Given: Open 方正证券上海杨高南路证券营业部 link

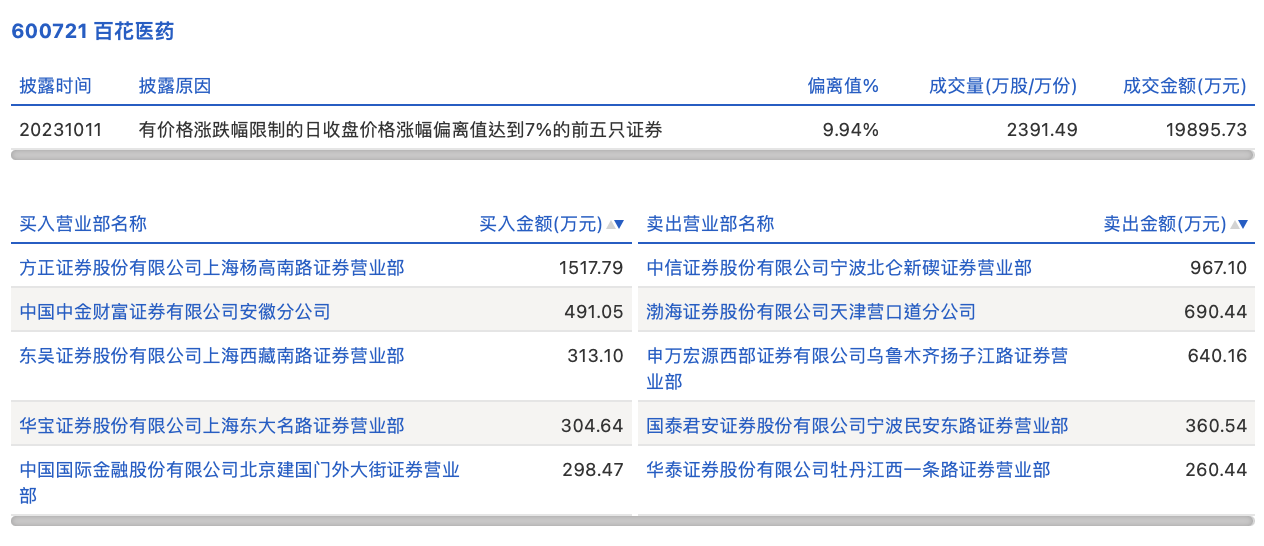Looking at the screenshot, I should (x=212, y=268).
